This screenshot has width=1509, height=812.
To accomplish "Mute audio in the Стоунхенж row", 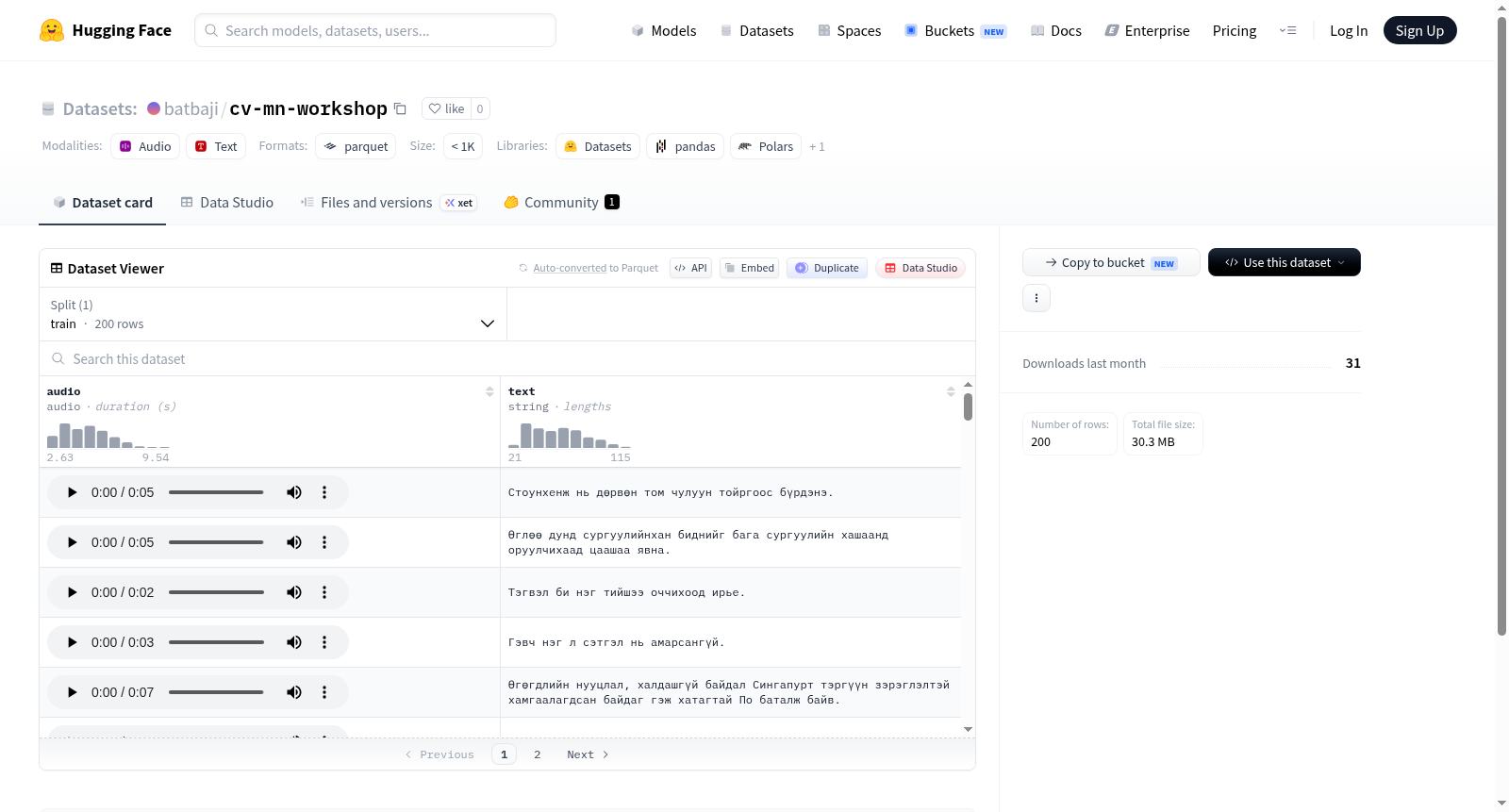I will click(294, 492).
